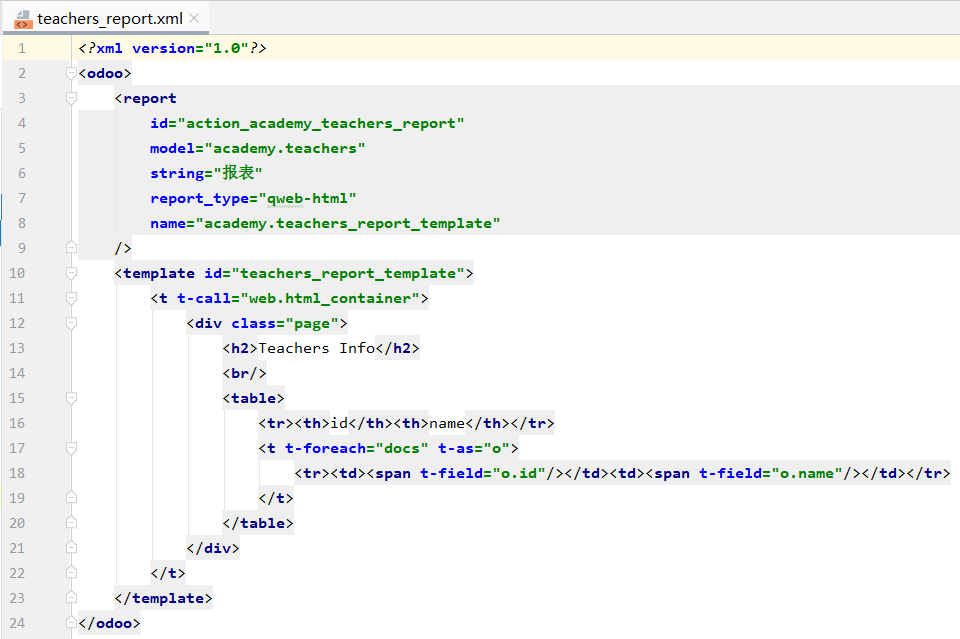Click the table header row with id and name

(407, 424)
